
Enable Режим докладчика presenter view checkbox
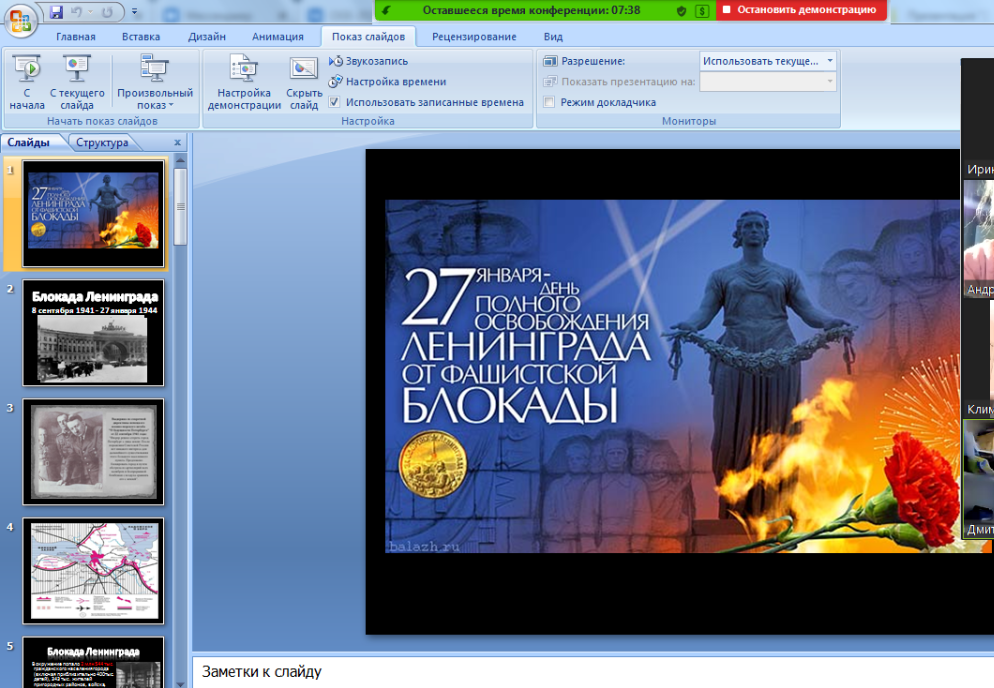549,102
